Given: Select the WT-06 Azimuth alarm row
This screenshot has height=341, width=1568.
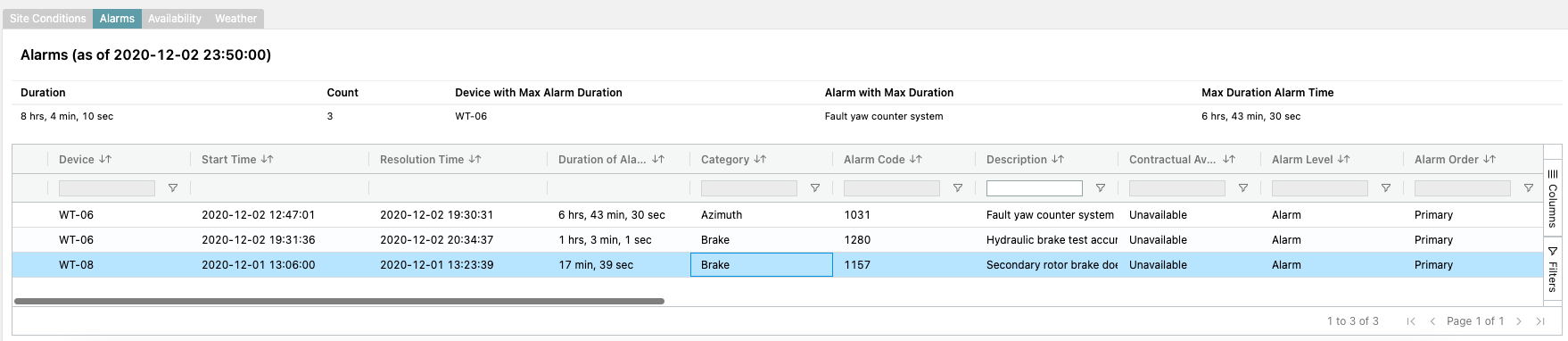Looking at the screenshot, I should [x=778, y=215].
